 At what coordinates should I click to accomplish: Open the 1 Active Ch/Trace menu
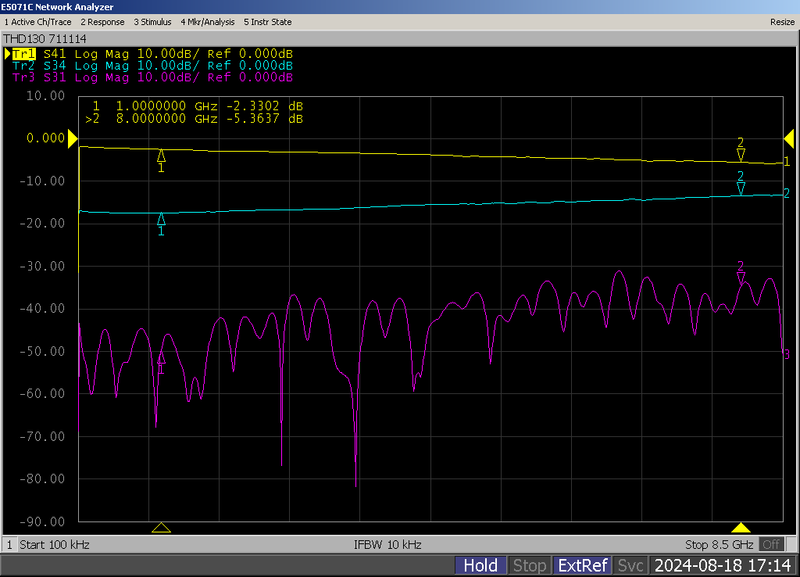pyautogui.click(x=38, y=21)
